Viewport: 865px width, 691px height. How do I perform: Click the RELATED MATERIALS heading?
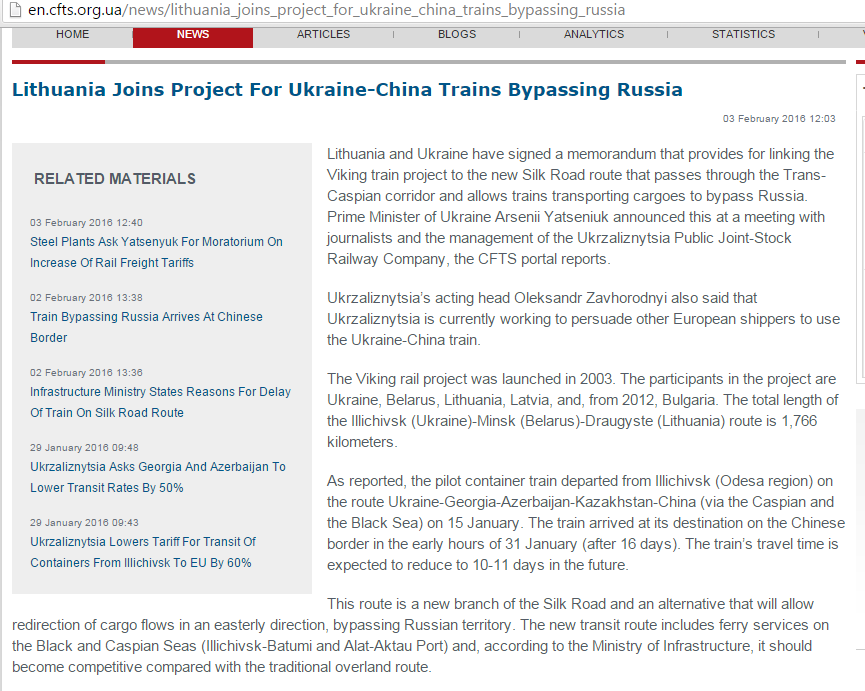[115, 179]
